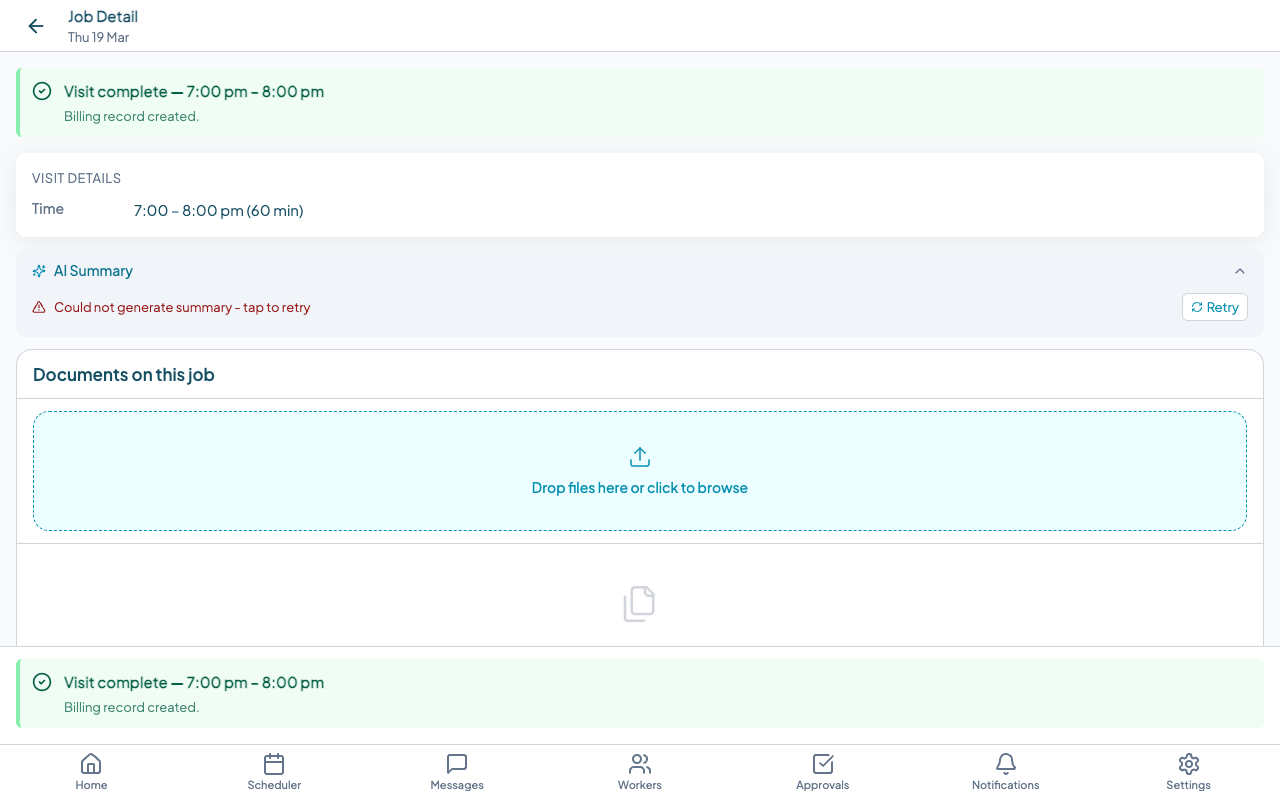Click the empty documents placeholder icon
This screenshot has height=800, width=1280.
pos(639,604)
